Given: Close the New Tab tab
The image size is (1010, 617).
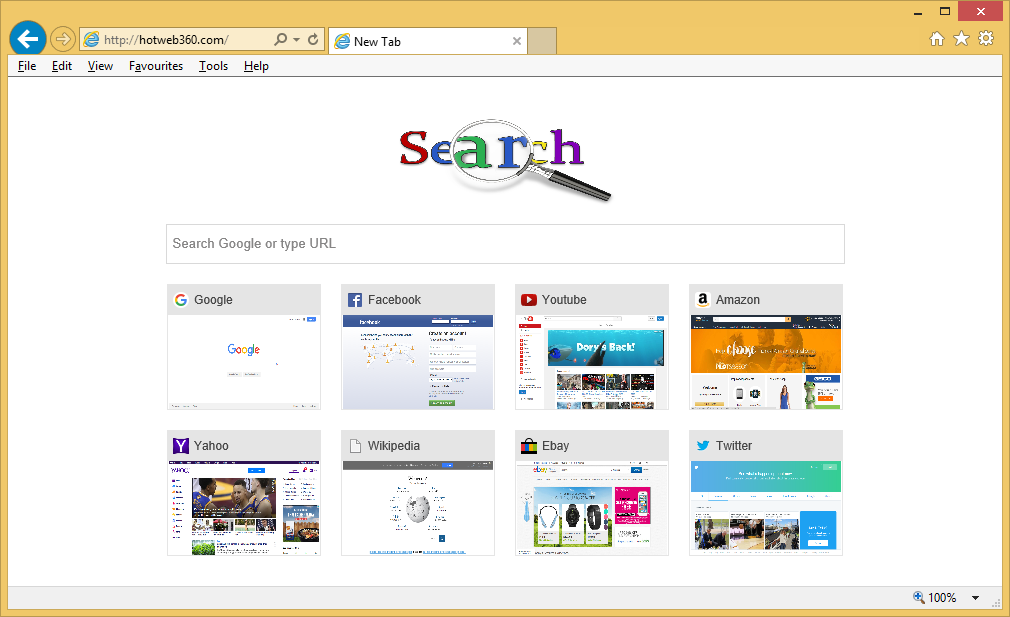Looking at the screenshot, I should [517, 41].
